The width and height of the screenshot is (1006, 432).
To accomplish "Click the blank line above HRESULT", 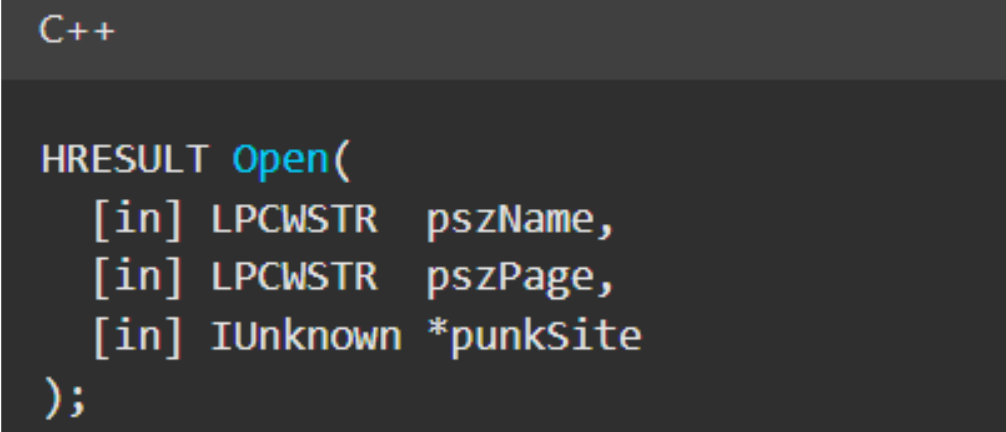I will (500, 108).
